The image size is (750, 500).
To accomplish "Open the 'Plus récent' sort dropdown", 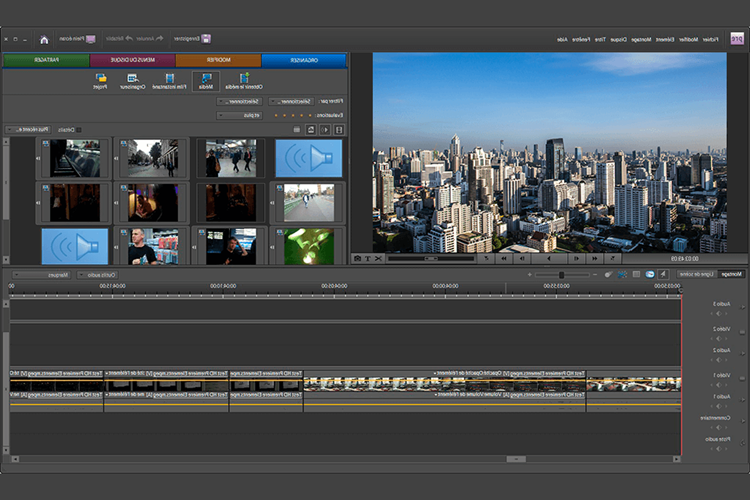I will click(28, 130).
